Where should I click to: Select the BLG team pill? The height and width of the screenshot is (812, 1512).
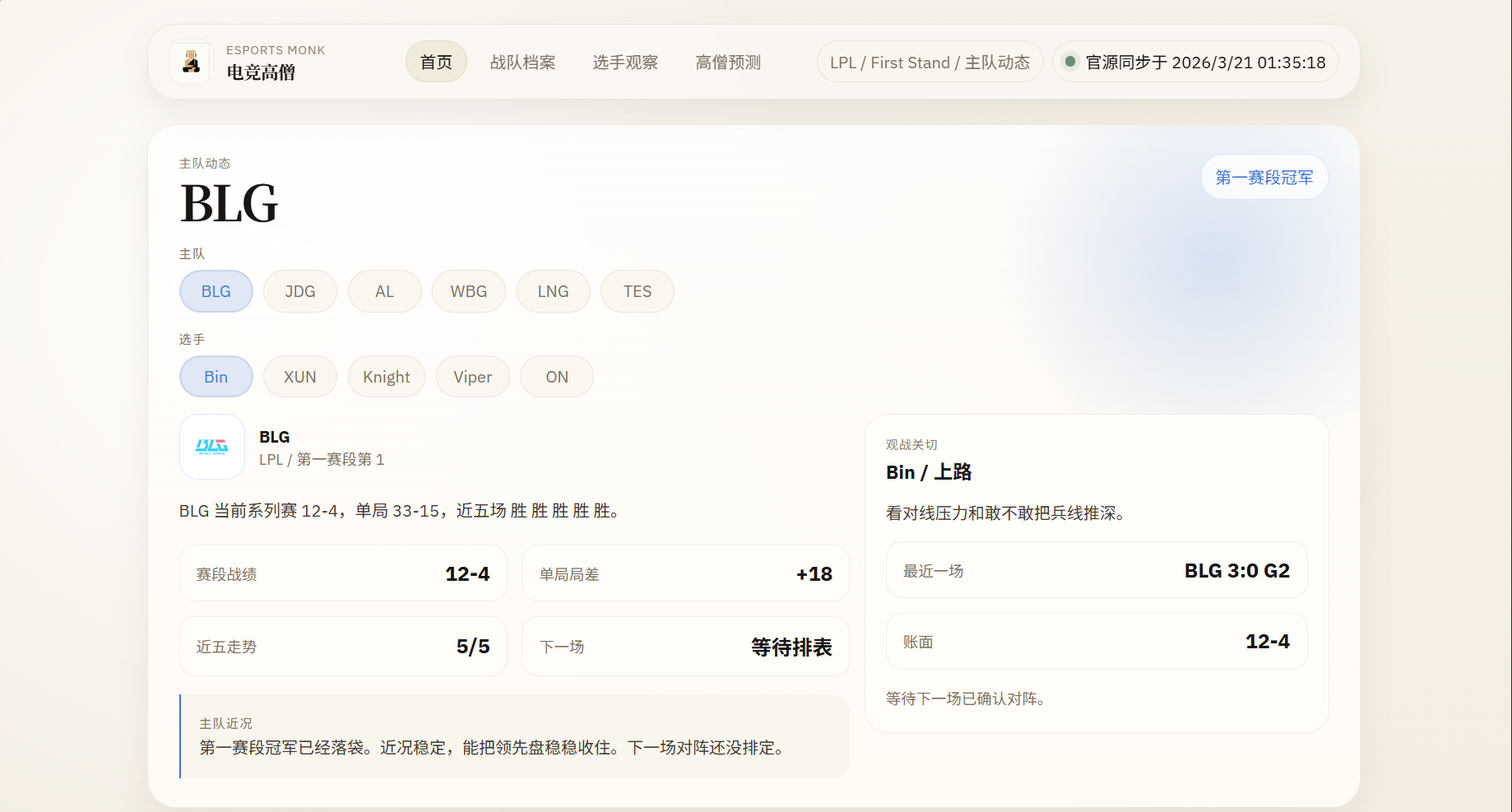coord(216,290)
